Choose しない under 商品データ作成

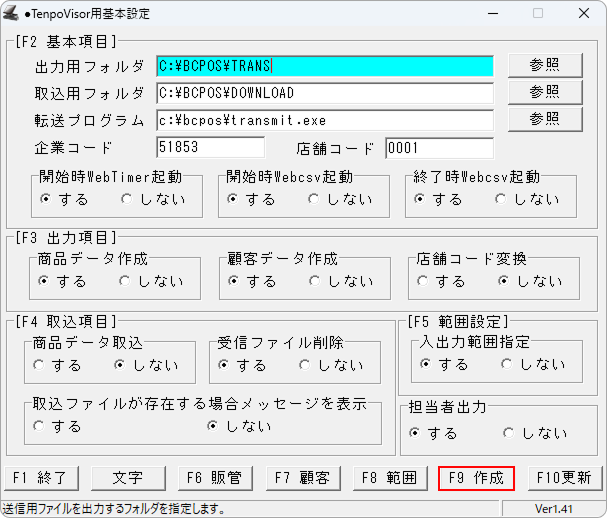[x=125, y=281]
